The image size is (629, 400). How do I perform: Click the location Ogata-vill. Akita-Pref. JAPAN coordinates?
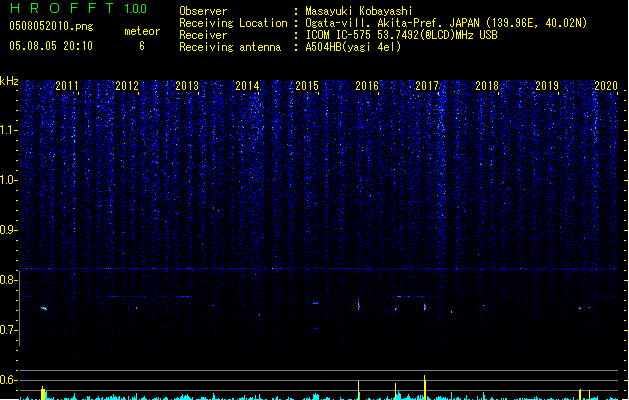pos(446,23)
